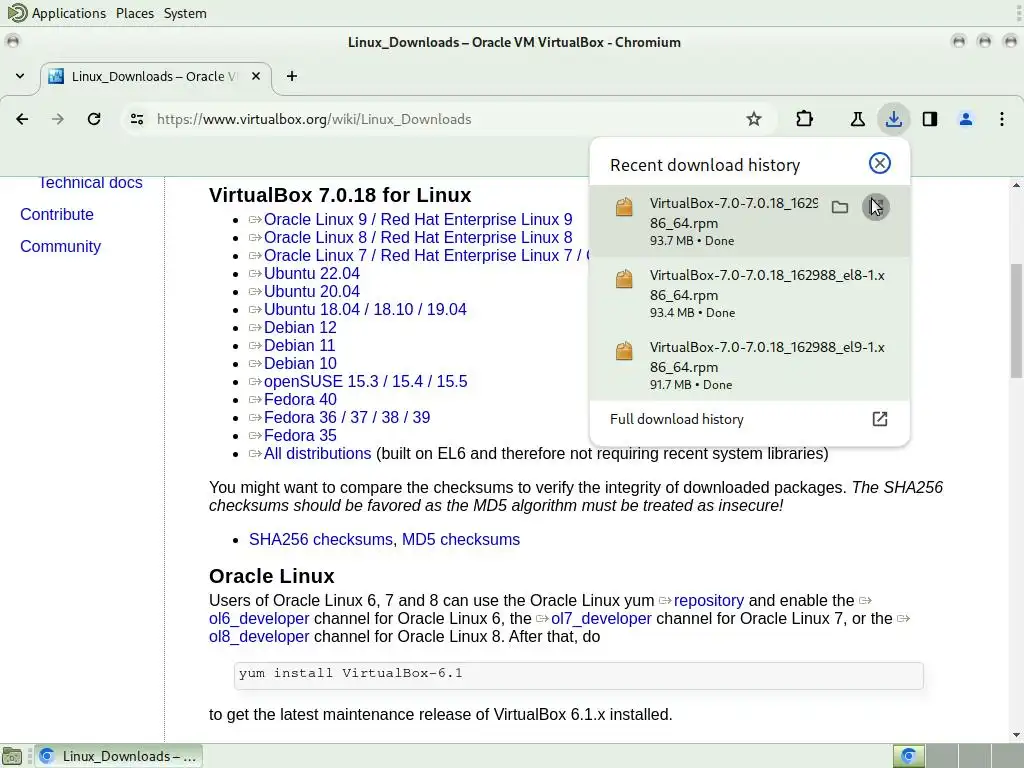The height and width of the screenshot is (768, 1024).
Task: Open the Oracle Linux yum repository link
Action: 709,600
